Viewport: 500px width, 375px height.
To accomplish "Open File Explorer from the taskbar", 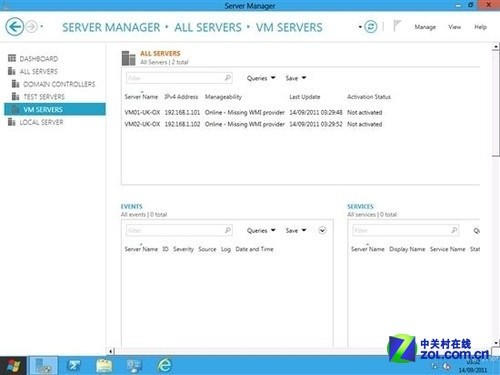I will tap(104, 366).
